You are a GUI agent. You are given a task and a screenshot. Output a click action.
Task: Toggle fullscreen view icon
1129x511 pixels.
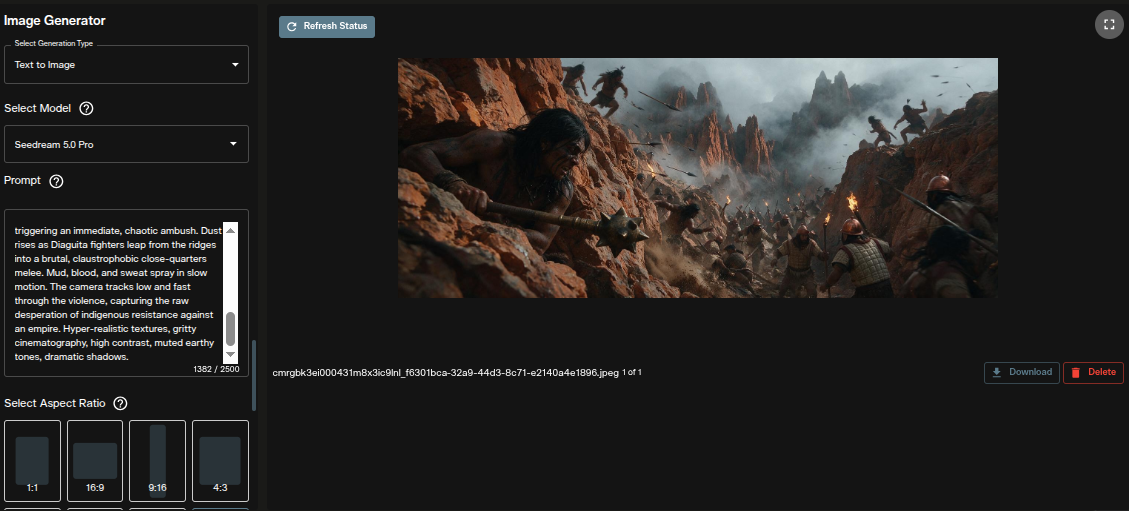click(x=1109, y=25)
